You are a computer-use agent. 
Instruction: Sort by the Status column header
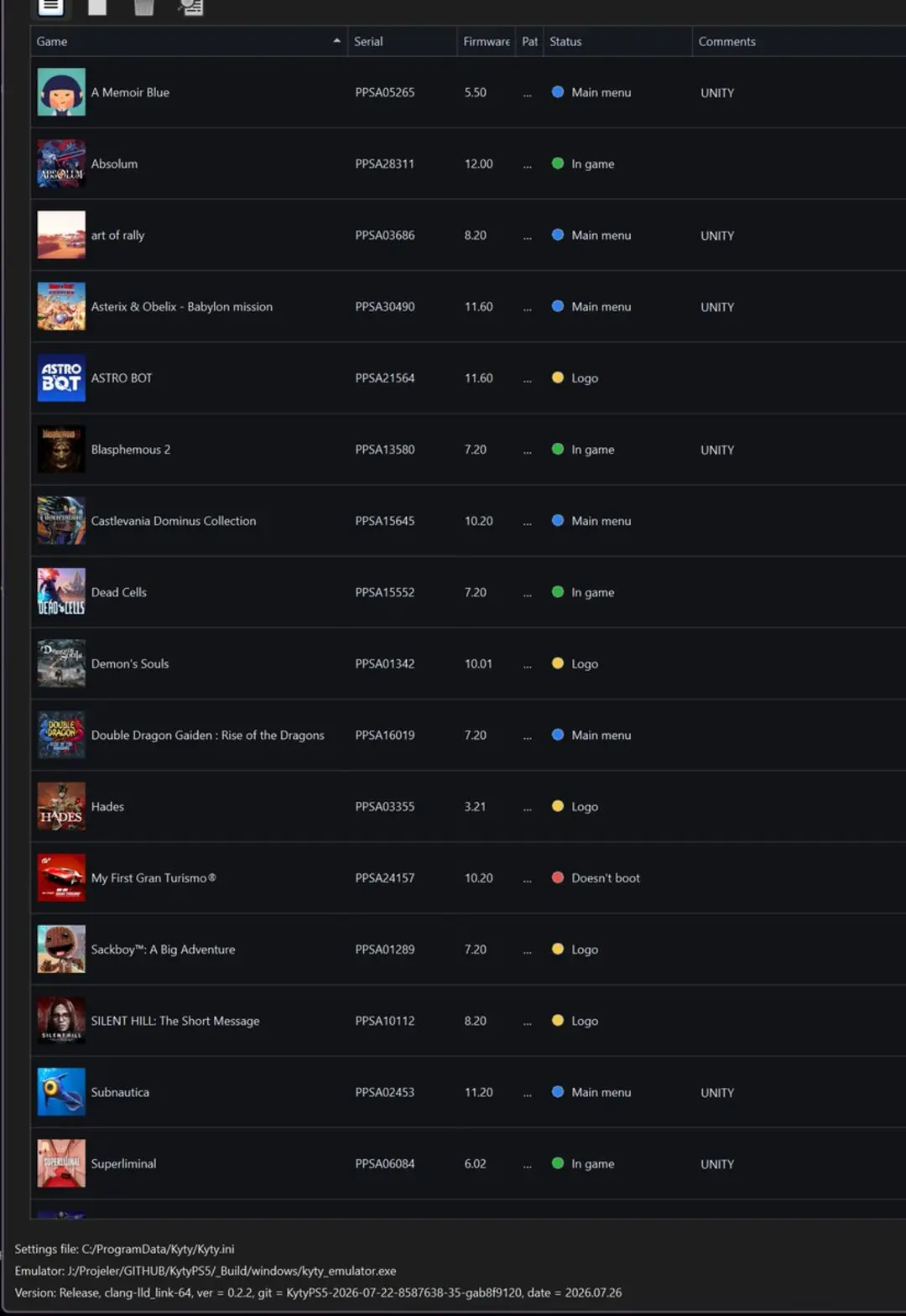(618, 41)
